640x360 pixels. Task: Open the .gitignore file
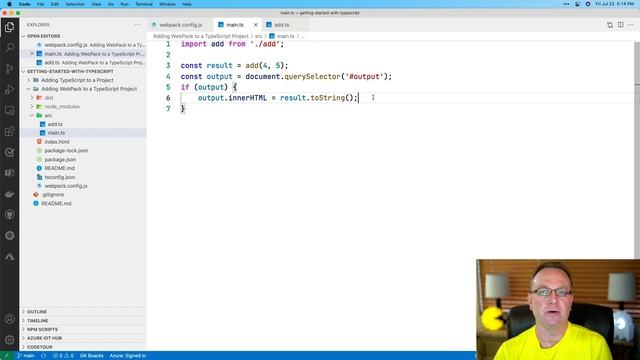pyautogui.click(x=53, y=195)
